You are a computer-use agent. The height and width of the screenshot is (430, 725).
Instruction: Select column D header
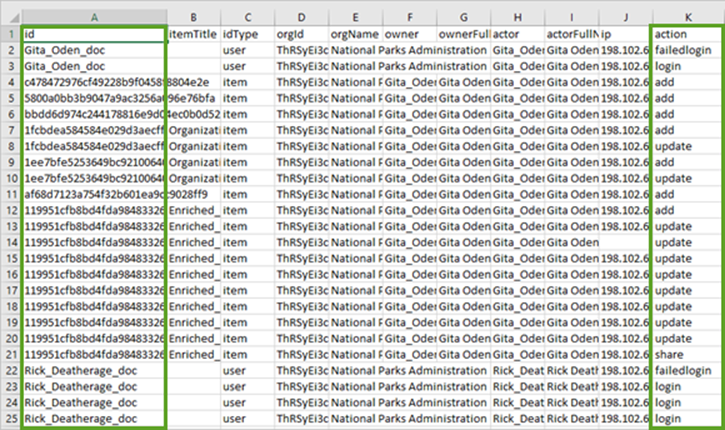pos(301,18)
